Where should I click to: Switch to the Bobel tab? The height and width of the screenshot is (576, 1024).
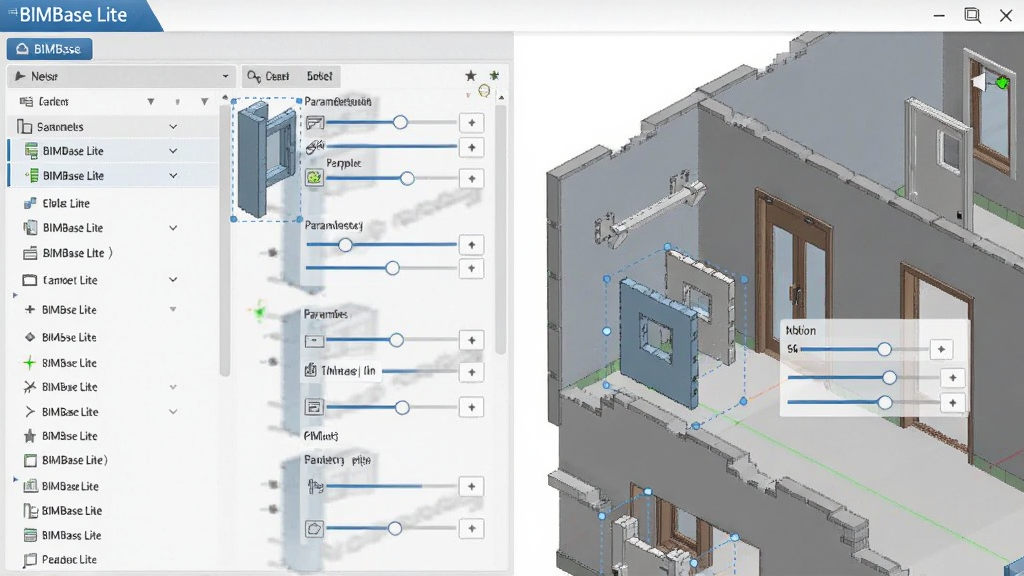319,76
